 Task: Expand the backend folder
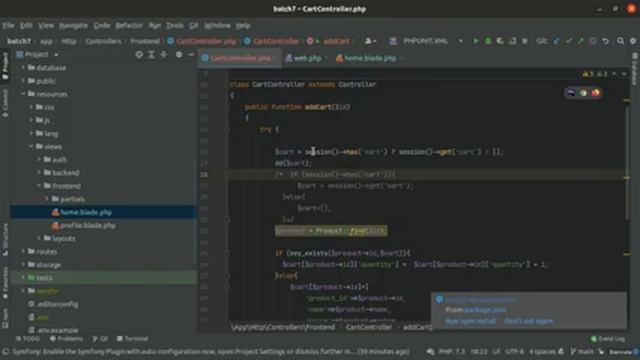click(40, 173)
